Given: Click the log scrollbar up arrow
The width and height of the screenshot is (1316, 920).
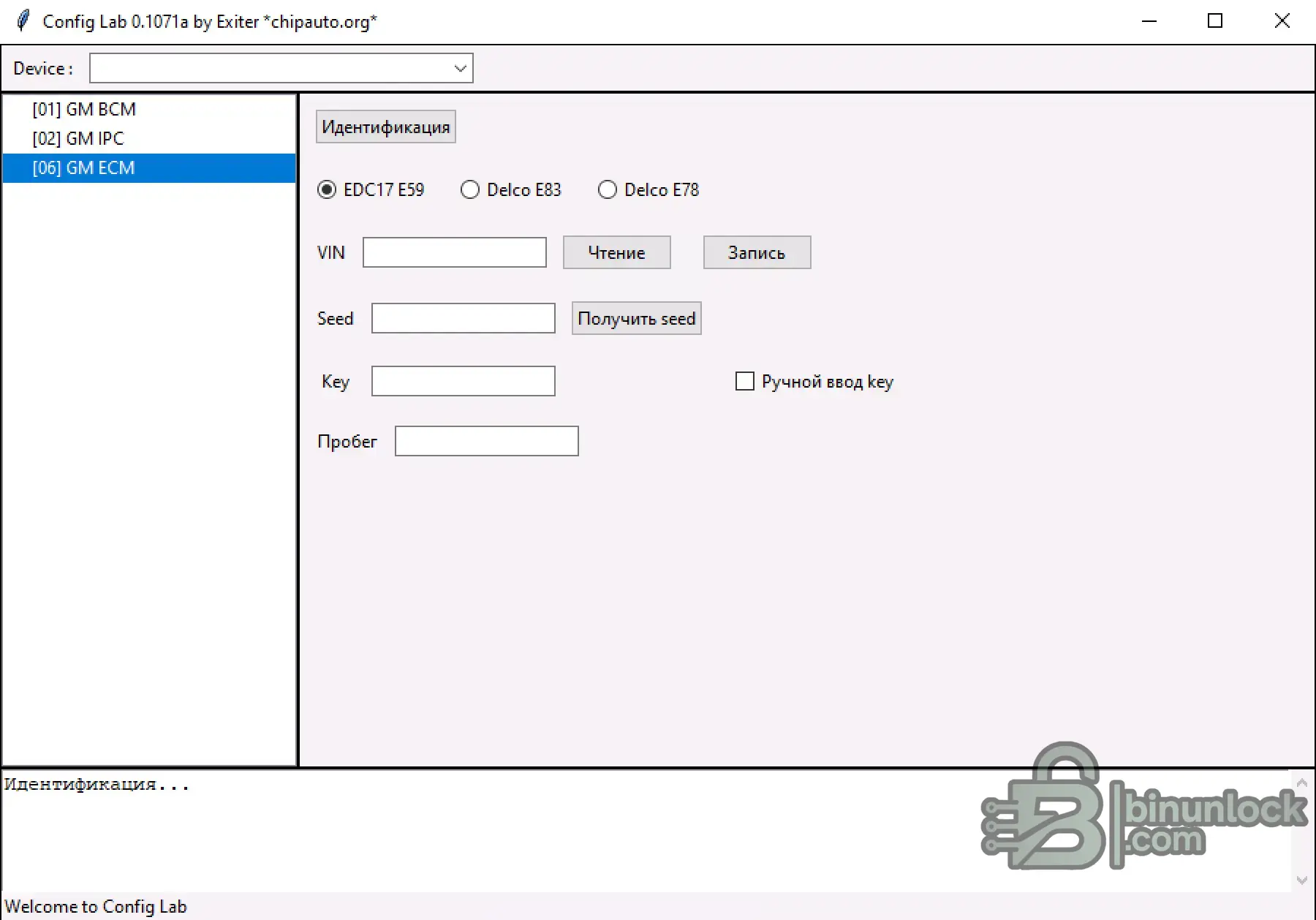Looking at the screenshot, I should click(x=1302, y=783).
